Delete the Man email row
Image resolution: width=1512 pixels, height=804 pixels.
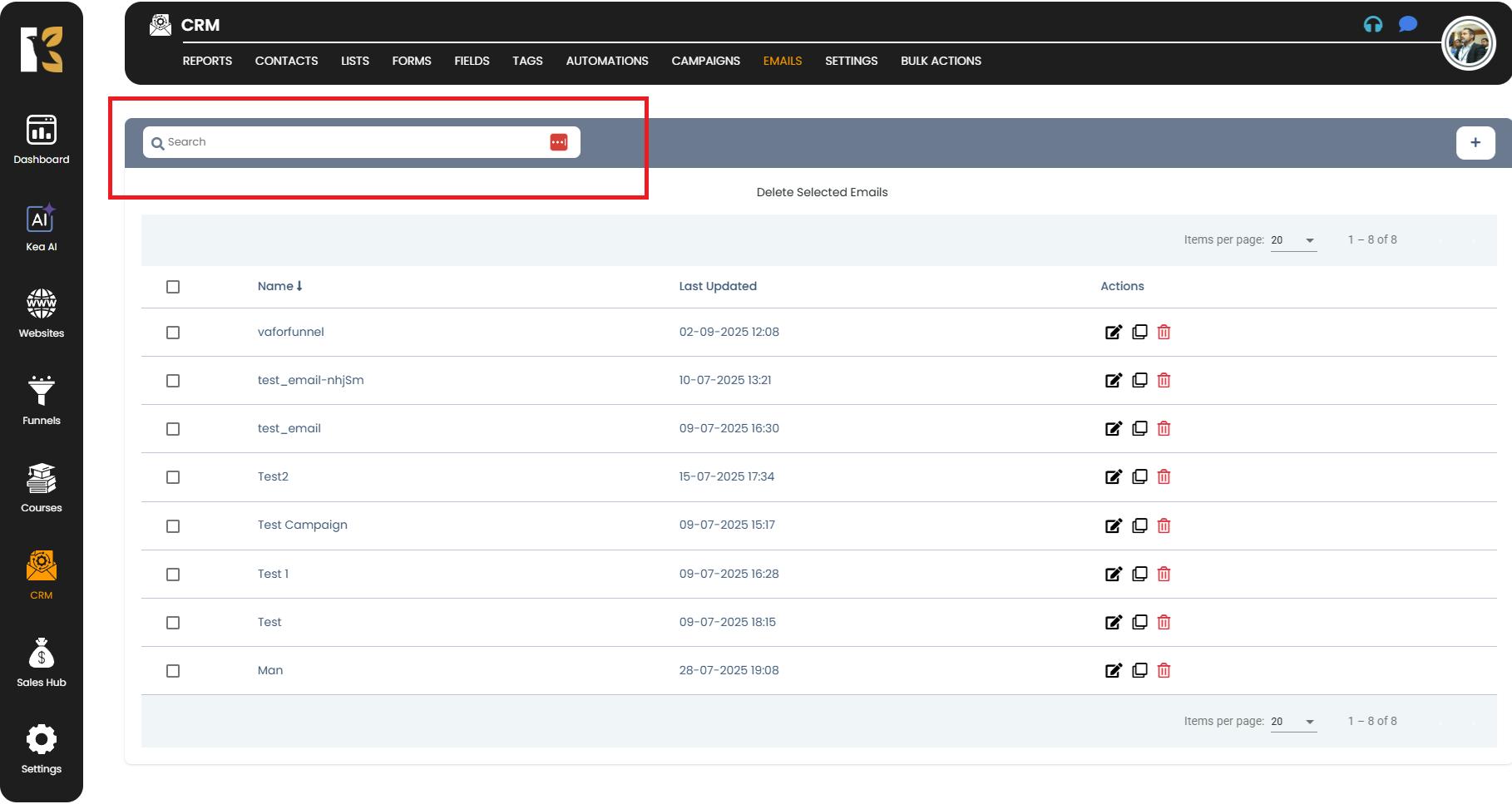[1164, 671]
